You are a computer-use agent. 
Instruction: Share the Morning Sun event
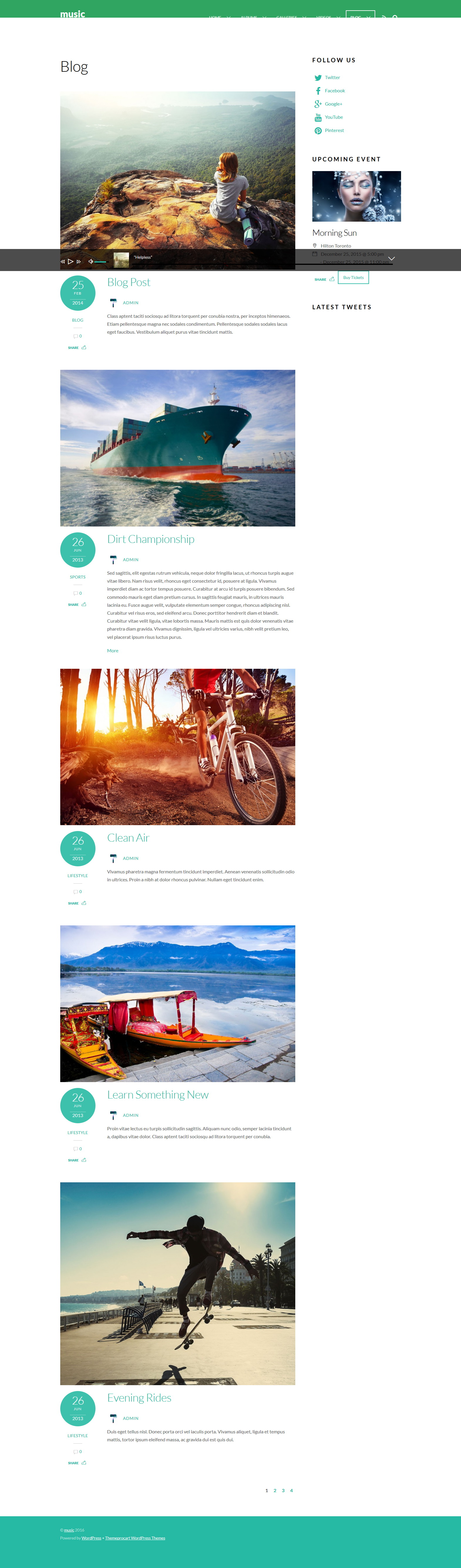click(324, 279)
